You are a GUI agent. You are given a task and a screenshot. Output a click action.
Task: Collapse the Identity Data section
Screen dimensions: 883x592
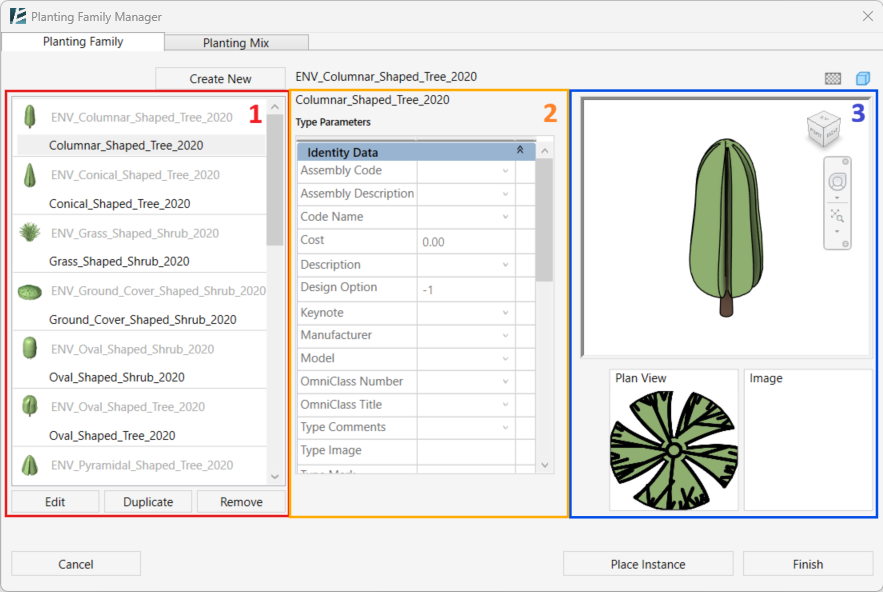point(520,150)
